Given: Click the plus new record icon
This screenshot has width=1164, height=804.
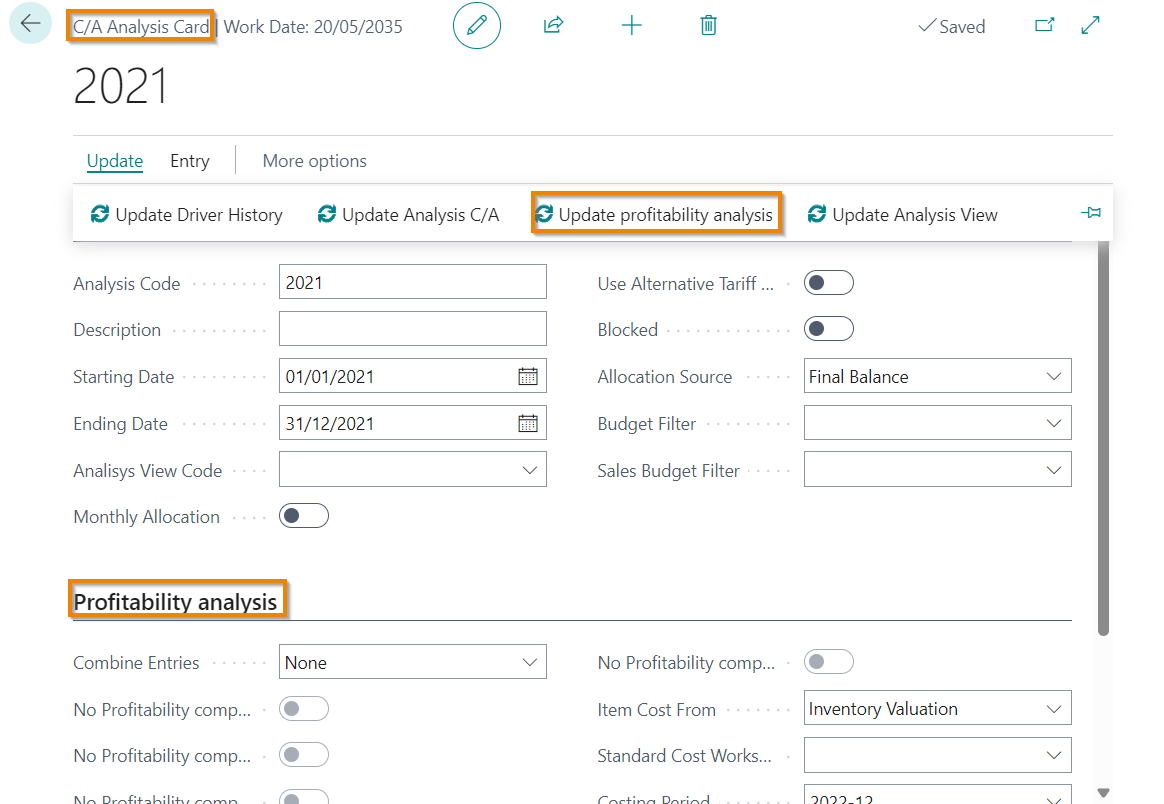Looking at the screenshot, I should [x=632, y=25].
